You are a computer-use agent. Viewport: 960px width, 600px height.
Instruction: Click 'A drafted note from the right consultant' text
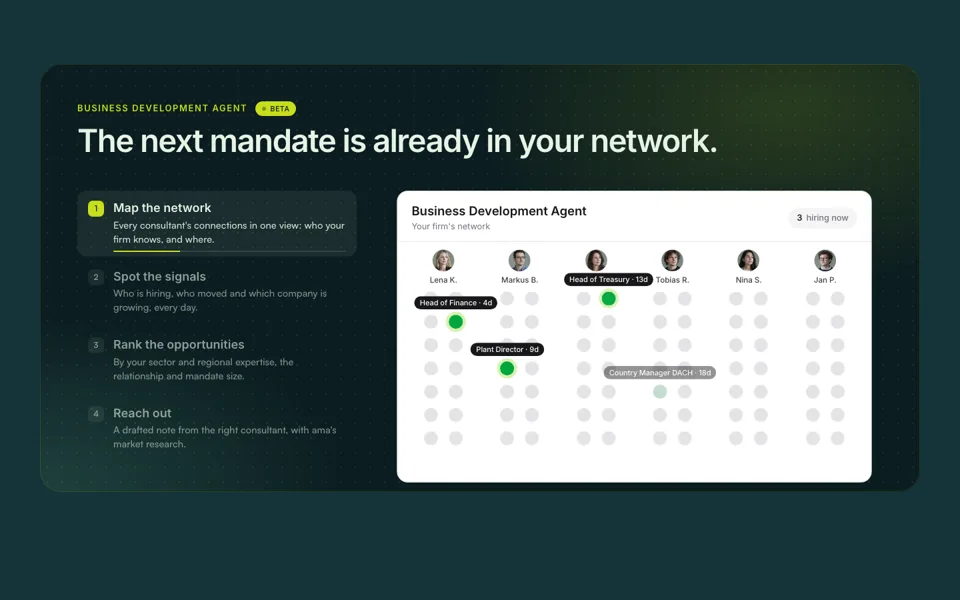225,437
